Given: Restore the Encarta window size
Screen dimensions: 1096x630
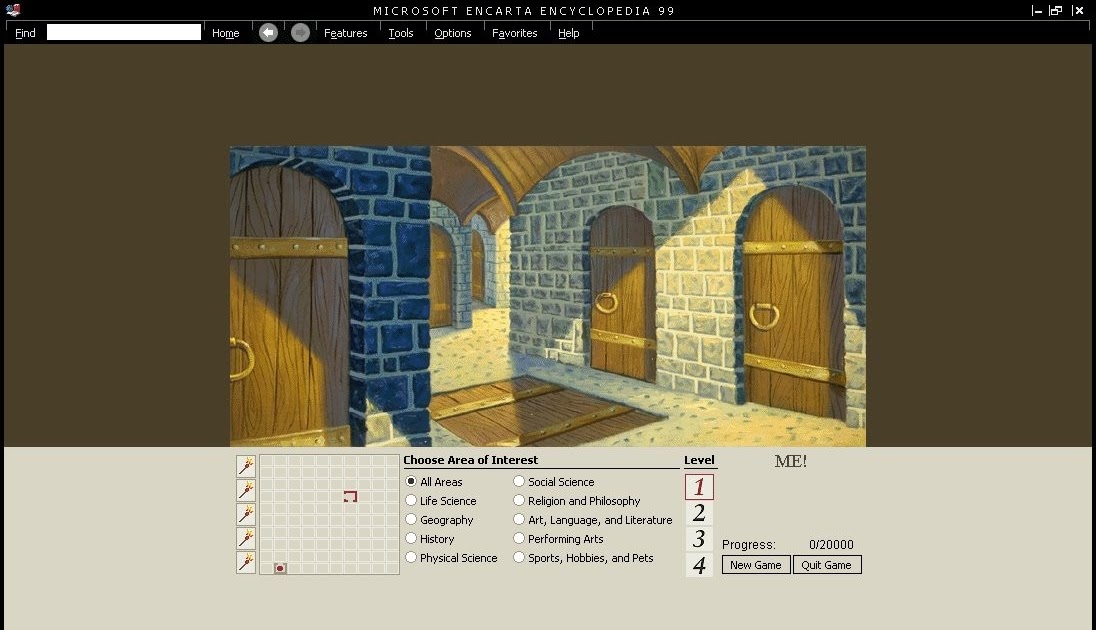Looking at the screenshot, I should [x=1056, y=10].
